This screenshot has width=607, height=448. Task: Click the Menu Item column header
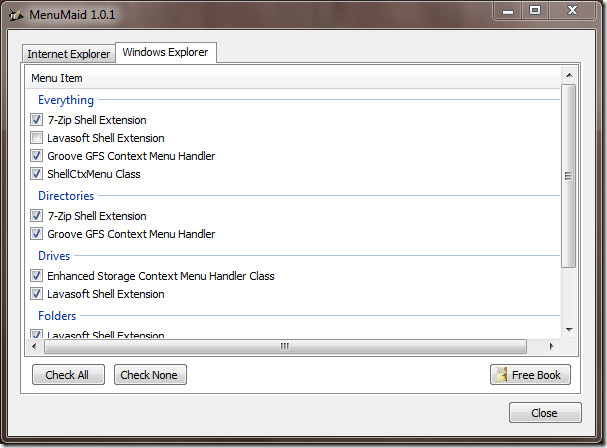click(x=293, y=78)
